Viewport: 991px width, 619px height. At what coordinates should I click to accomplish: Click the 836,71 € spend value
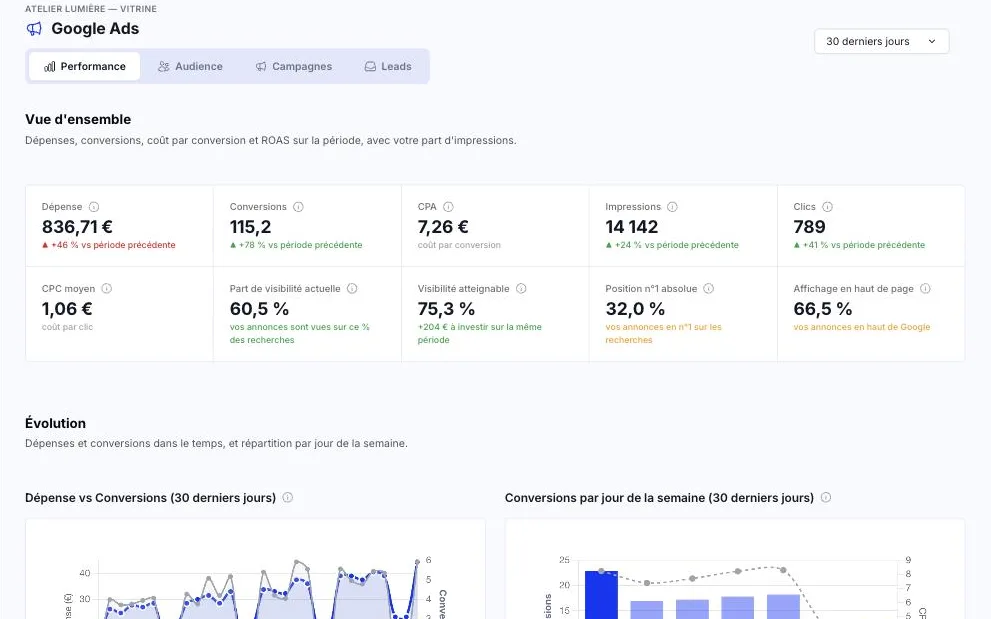[x=77, y=226]
